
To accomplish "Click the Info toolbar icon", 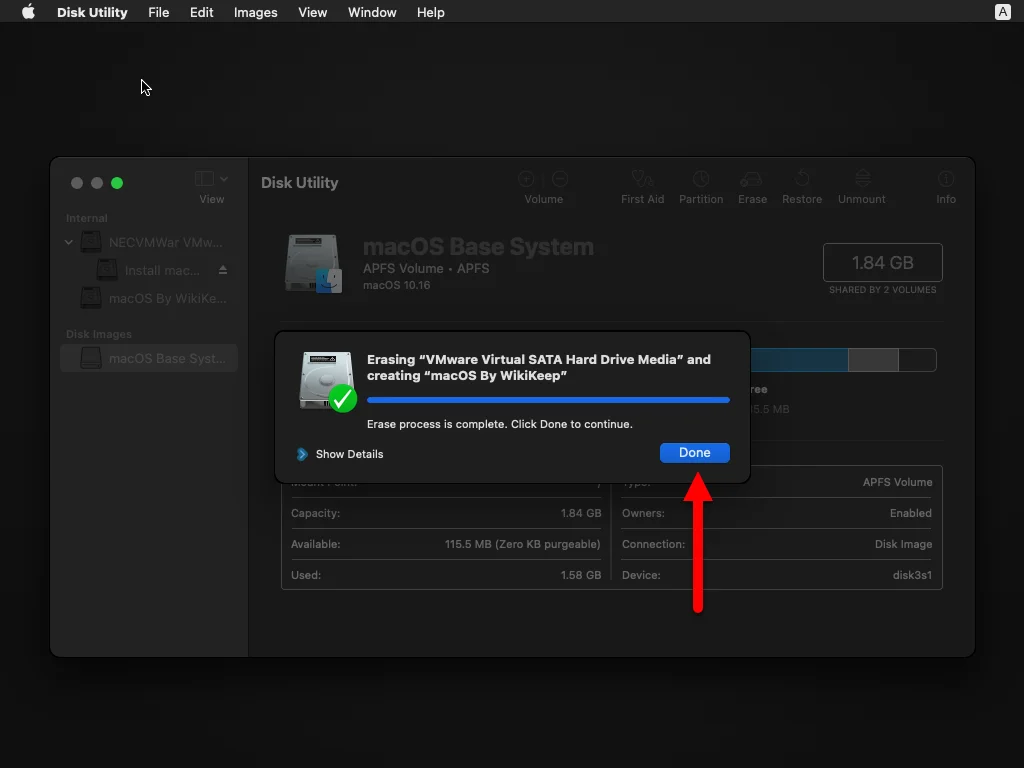I will [x=946, y=179].
